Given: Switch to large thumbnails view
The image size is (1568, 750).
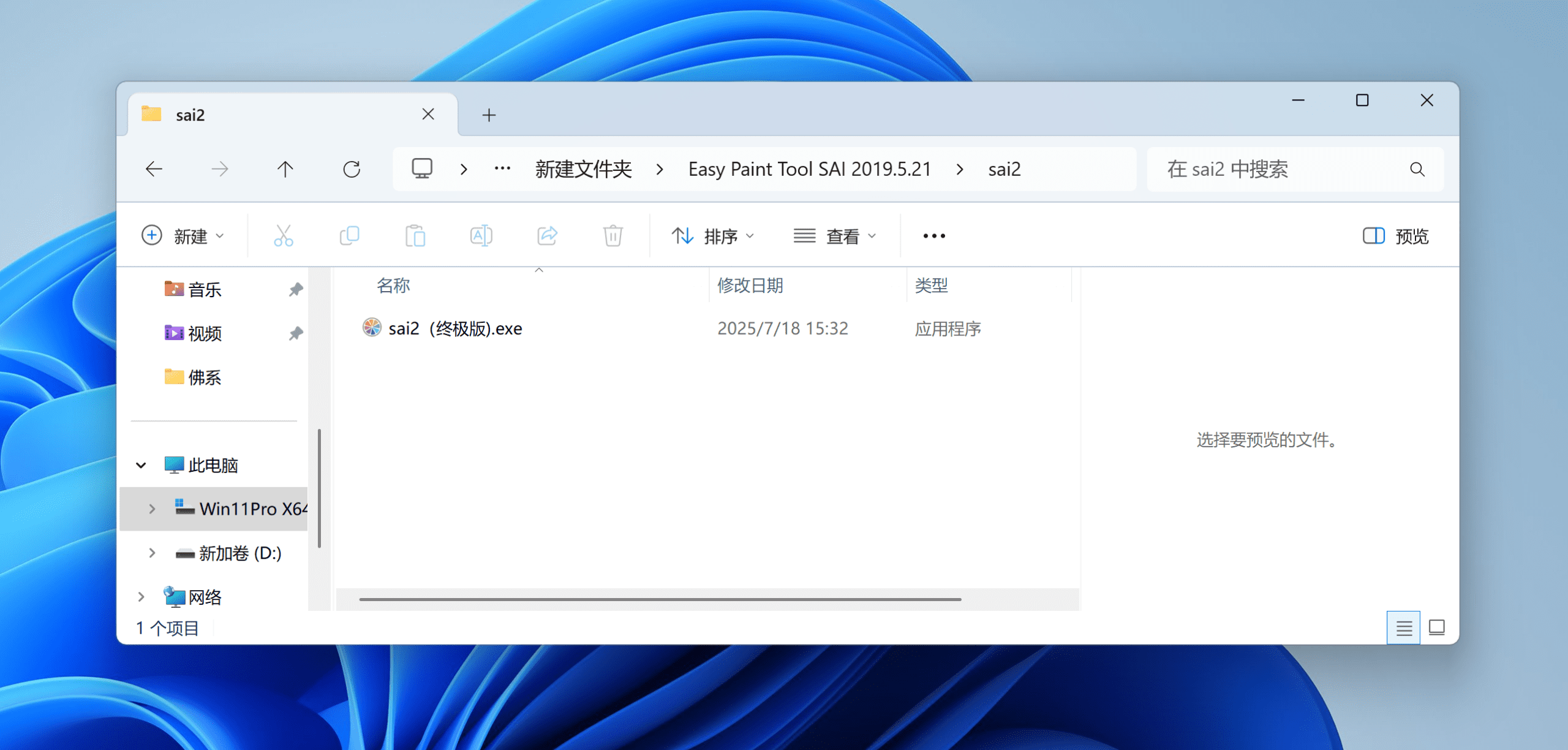Looking at the screenshot, I should [x=1436, y=627].
